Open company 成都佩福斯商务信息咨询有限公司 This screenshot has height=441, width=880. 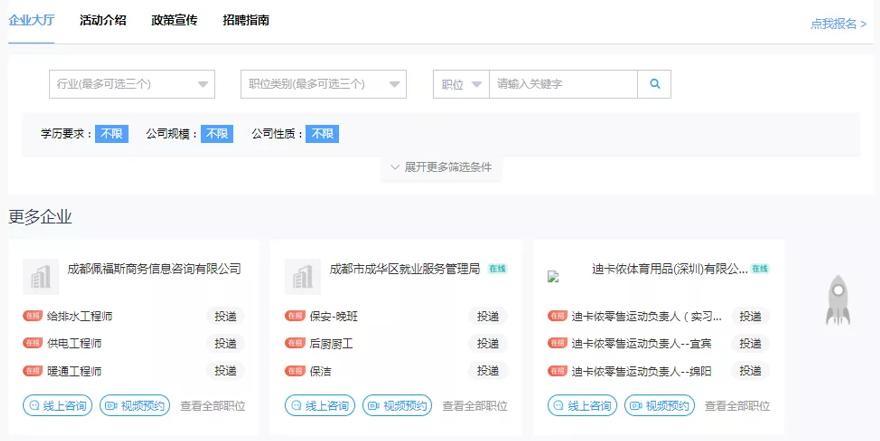(154, 269)
